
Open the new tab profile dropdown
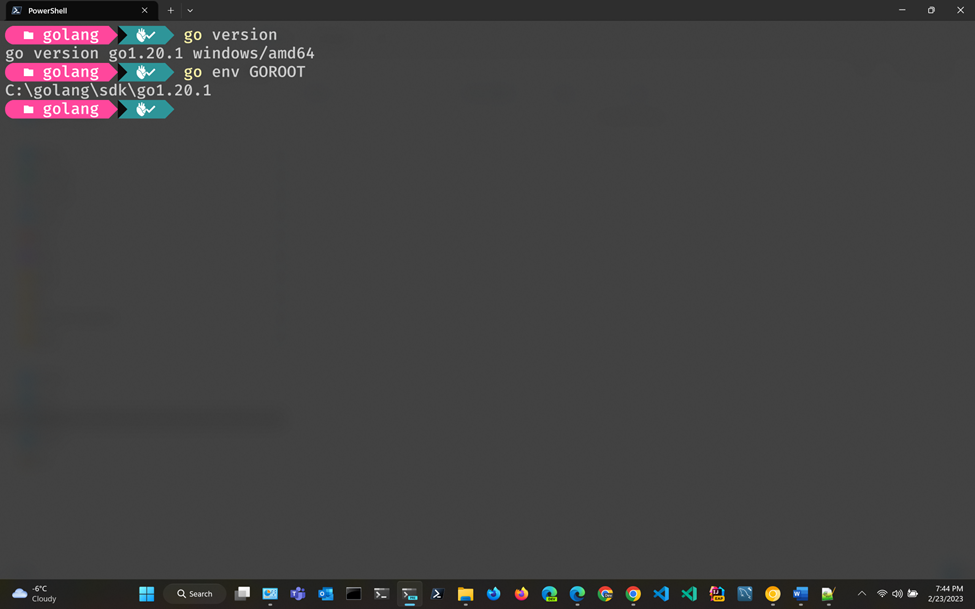[190, 11]
